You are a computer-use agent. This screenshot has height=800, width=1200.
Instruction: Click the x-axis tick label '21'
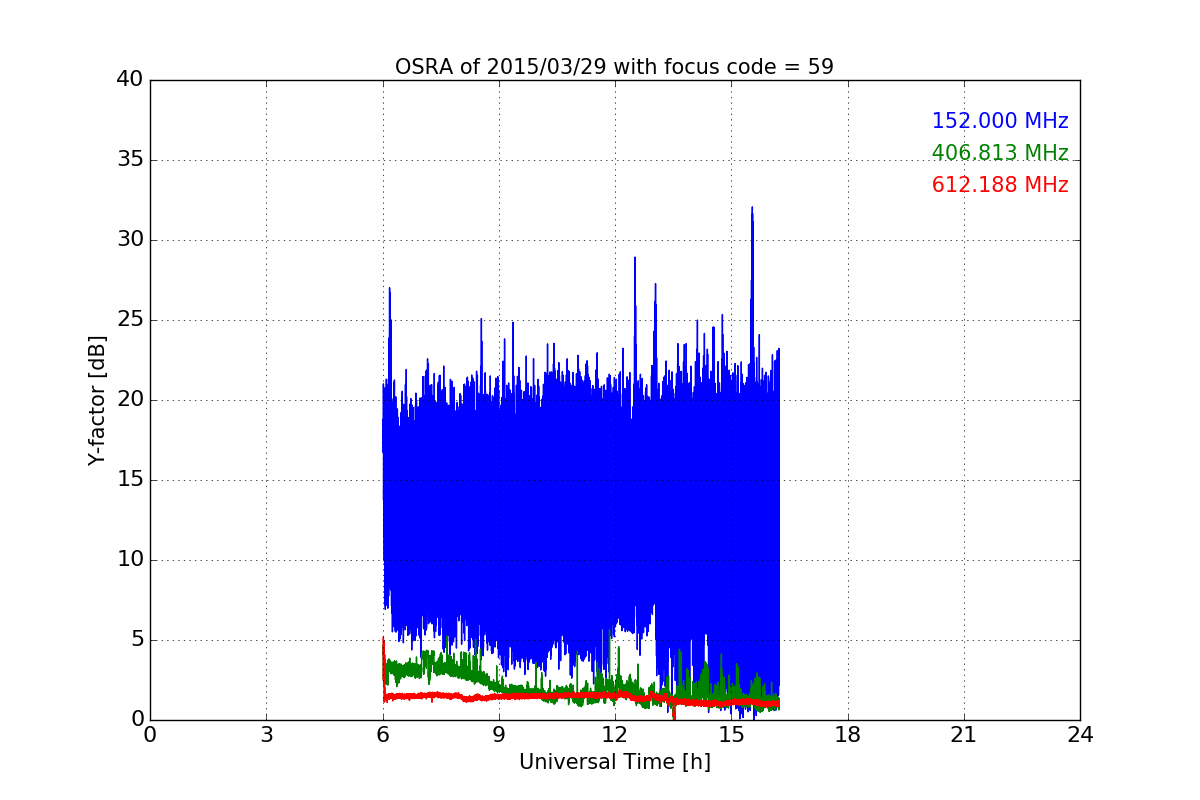pyautogui.click(x=964, y=735)
